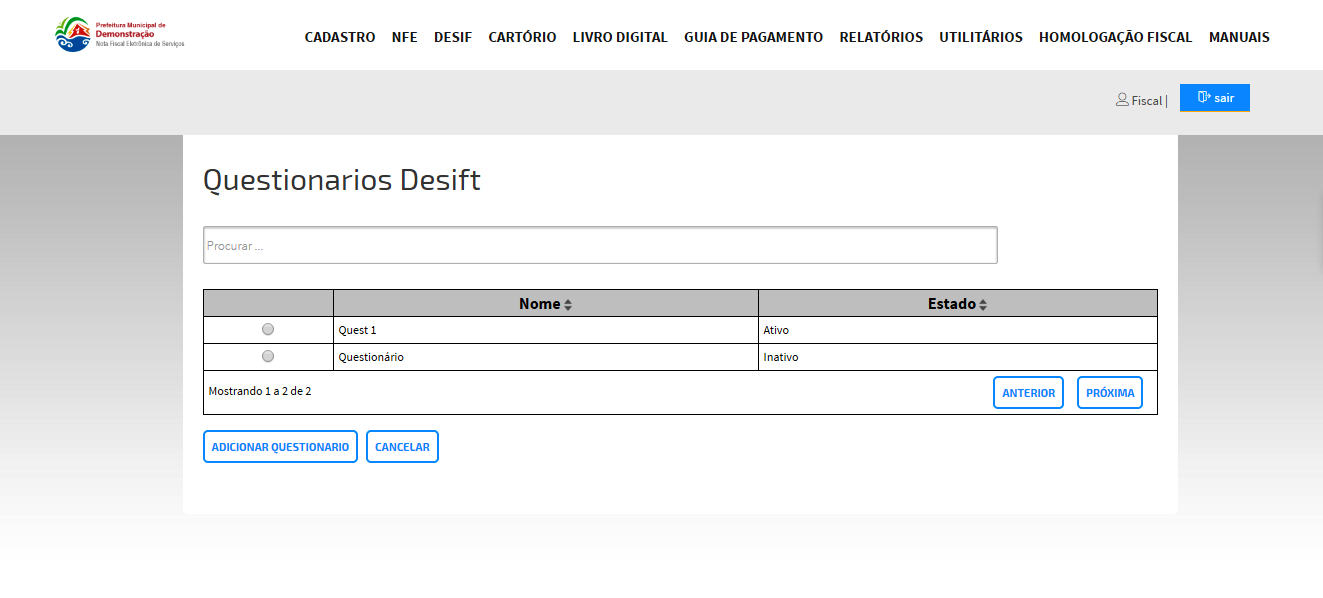Sort the table by Estado column arrows
Viewport: 1323px width, 598px height.
[983, 304]
